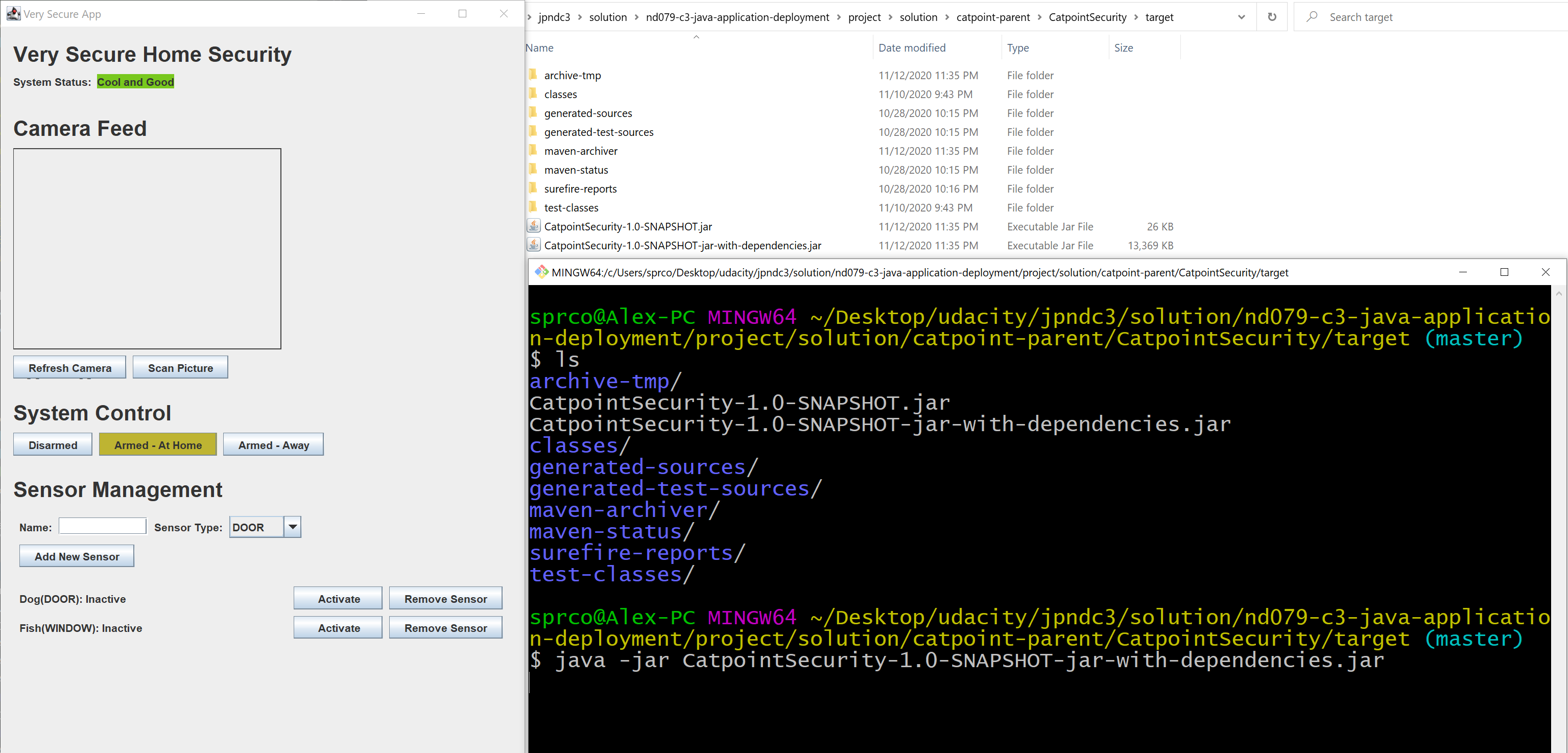This screenshot has width=1568, height=753.
Task: Toggle the Armed - Away mode
Action: point(273,445)
